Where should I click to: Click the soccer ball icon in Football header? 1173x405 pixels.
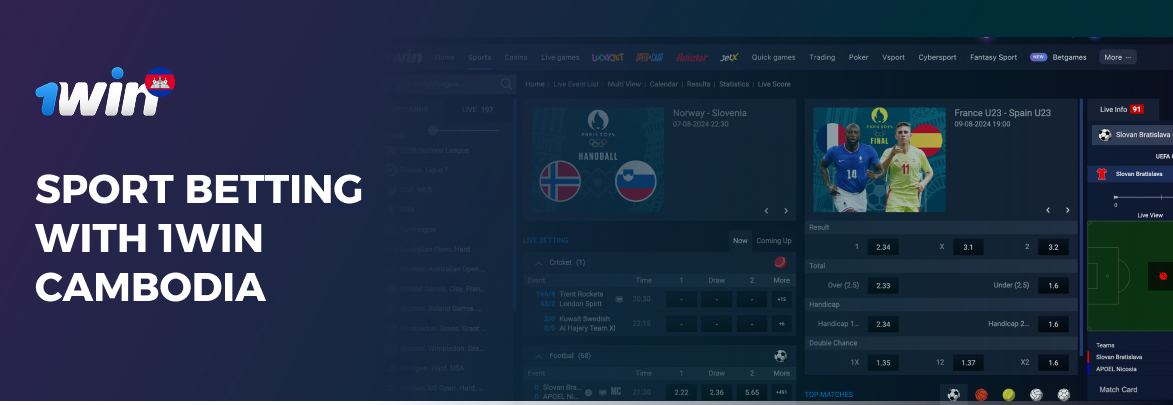780,356
